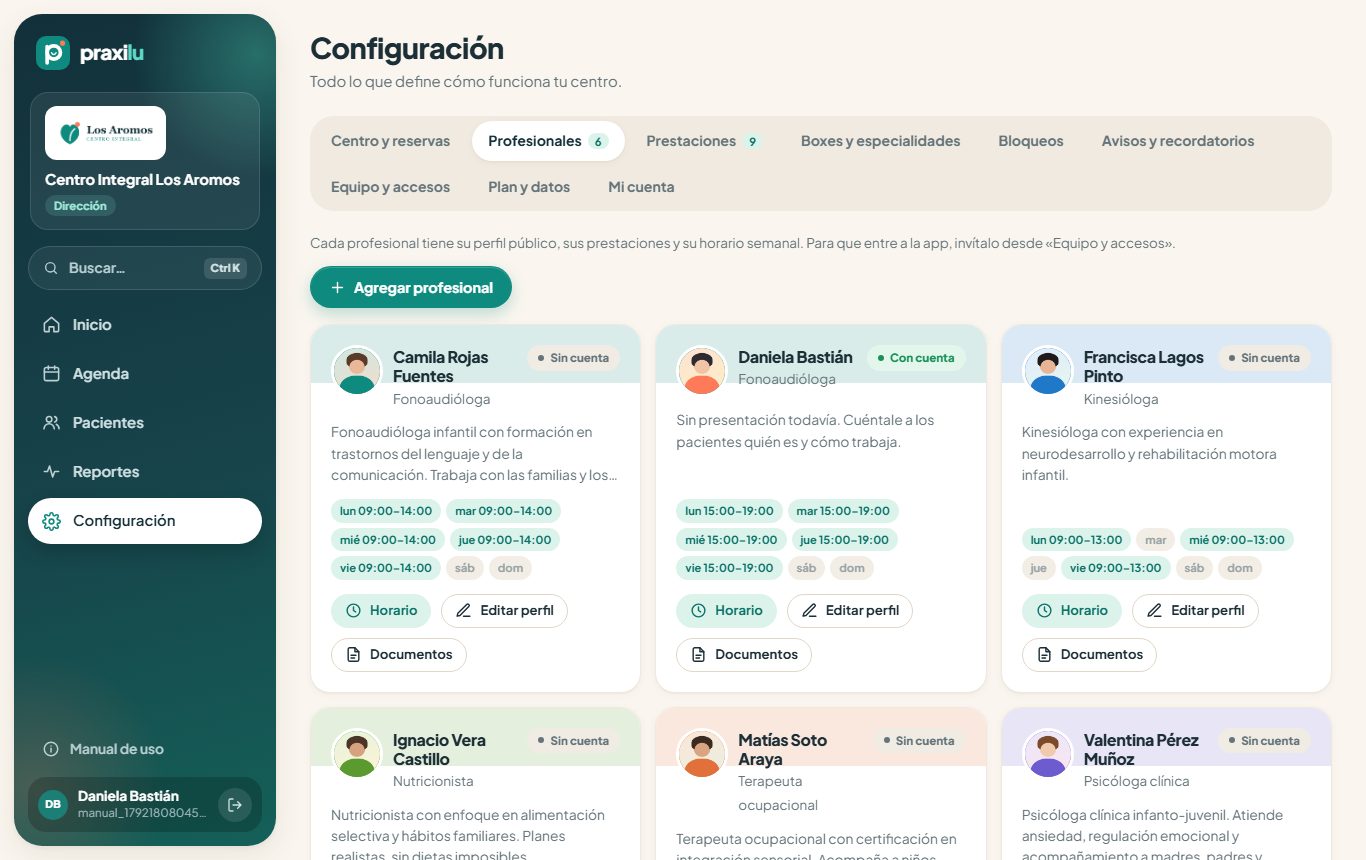Screen dimensions: 1366x860
Task: Open Horario for Camila Rojas Fuentes
Action: 381,610
